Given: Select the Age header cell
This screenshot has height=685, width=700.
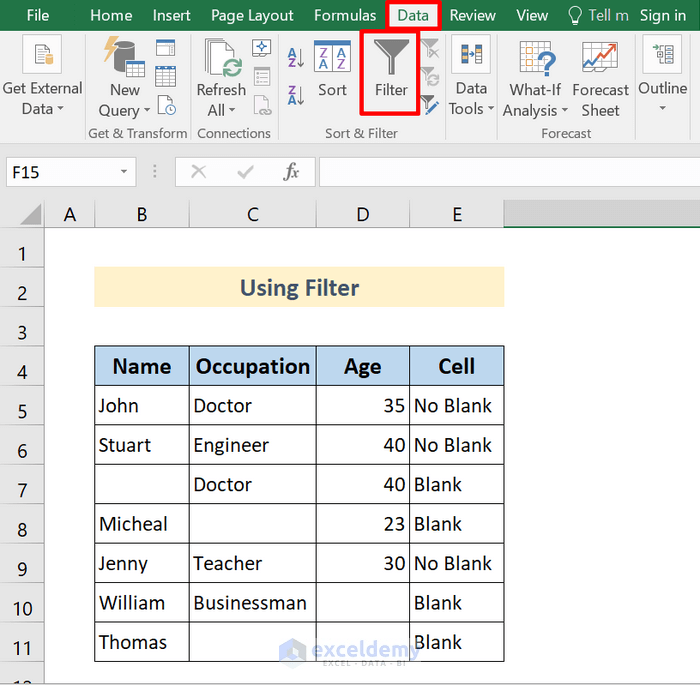Looking at the screenshot, I should pyautogui.click(x=363, y=366).
